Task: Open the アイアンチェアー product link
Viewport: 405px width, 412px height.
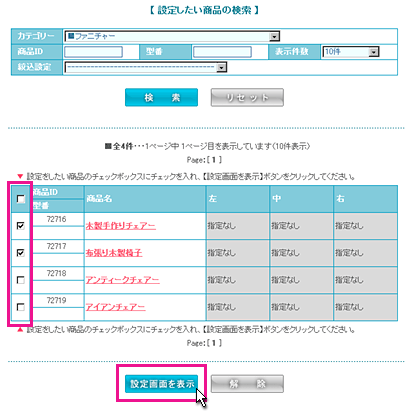Action: pyautogui.click(x=116, y=307)
